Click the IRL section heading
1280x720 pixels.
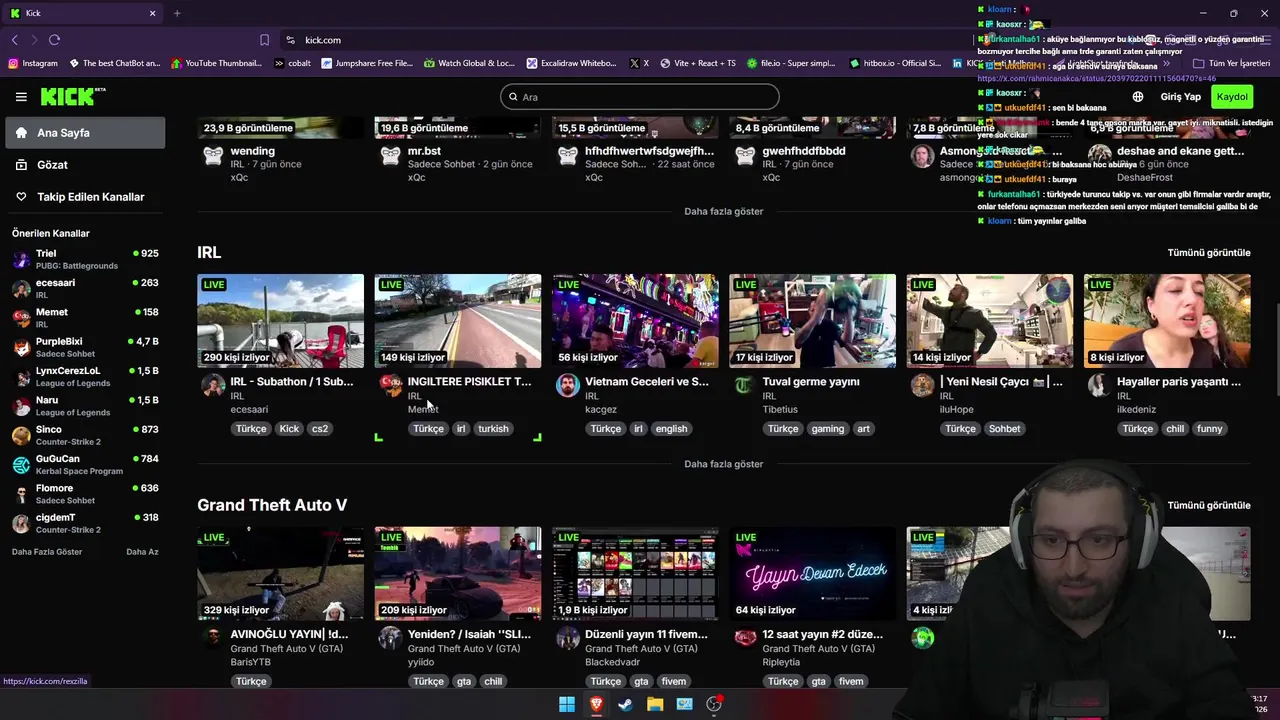click(209, 253)
